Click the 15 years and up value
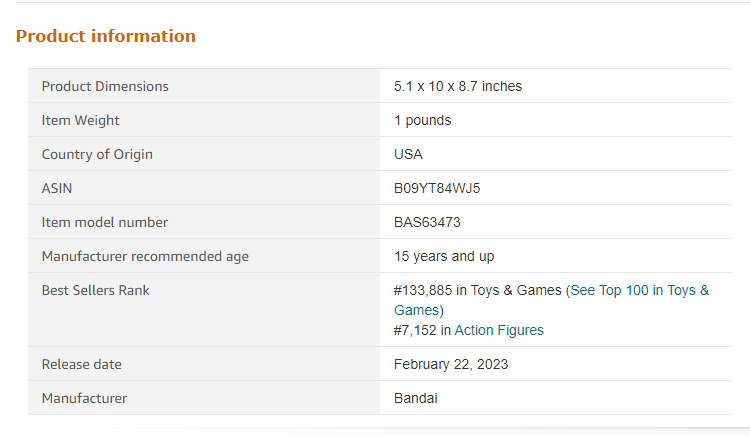 coord(444,256)
